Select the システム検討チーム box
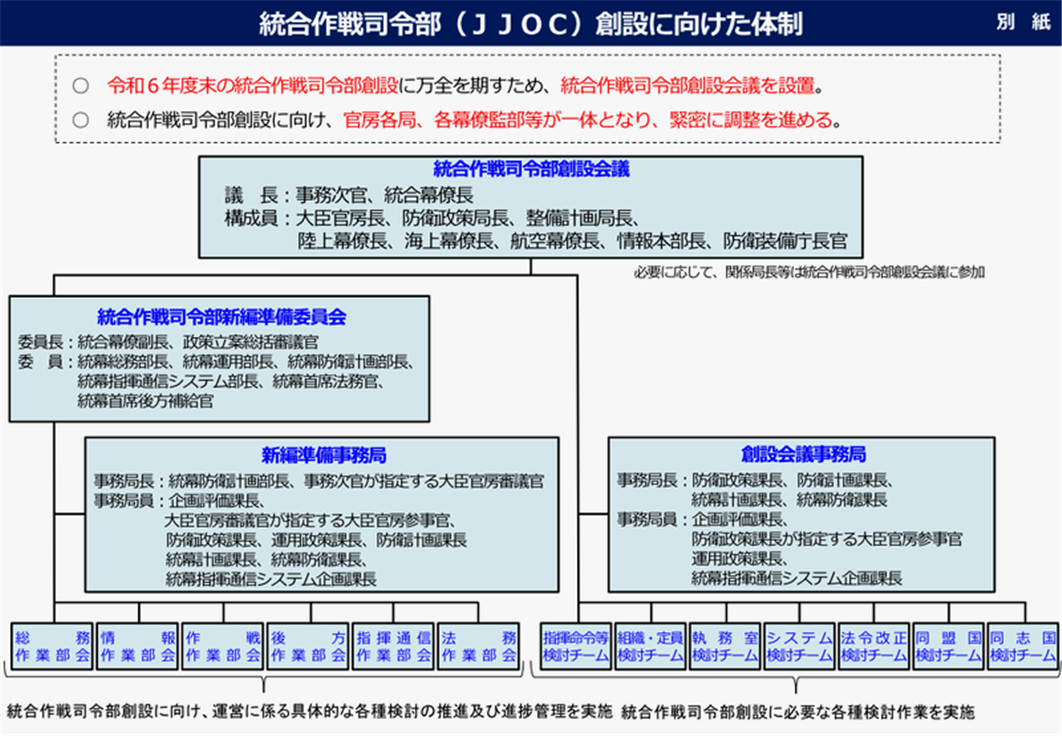This screenshot has width=1062, height=736. tap(799, 647)
